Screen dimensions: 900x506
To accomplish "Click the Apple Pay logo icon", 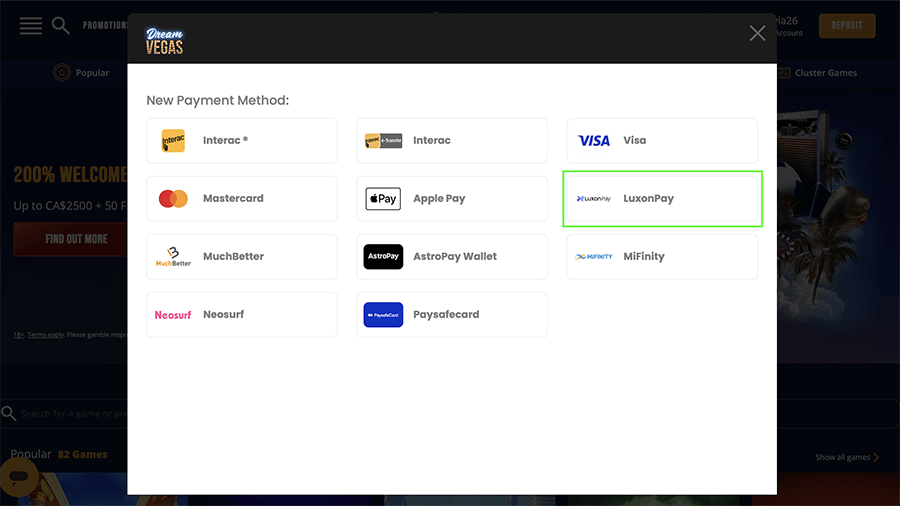I will pyautogui.click(x=383, y=198).
